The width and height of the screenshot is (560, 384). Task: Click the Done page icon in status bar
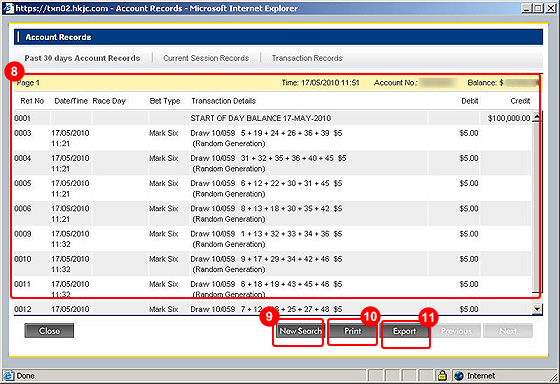(8, 376)
